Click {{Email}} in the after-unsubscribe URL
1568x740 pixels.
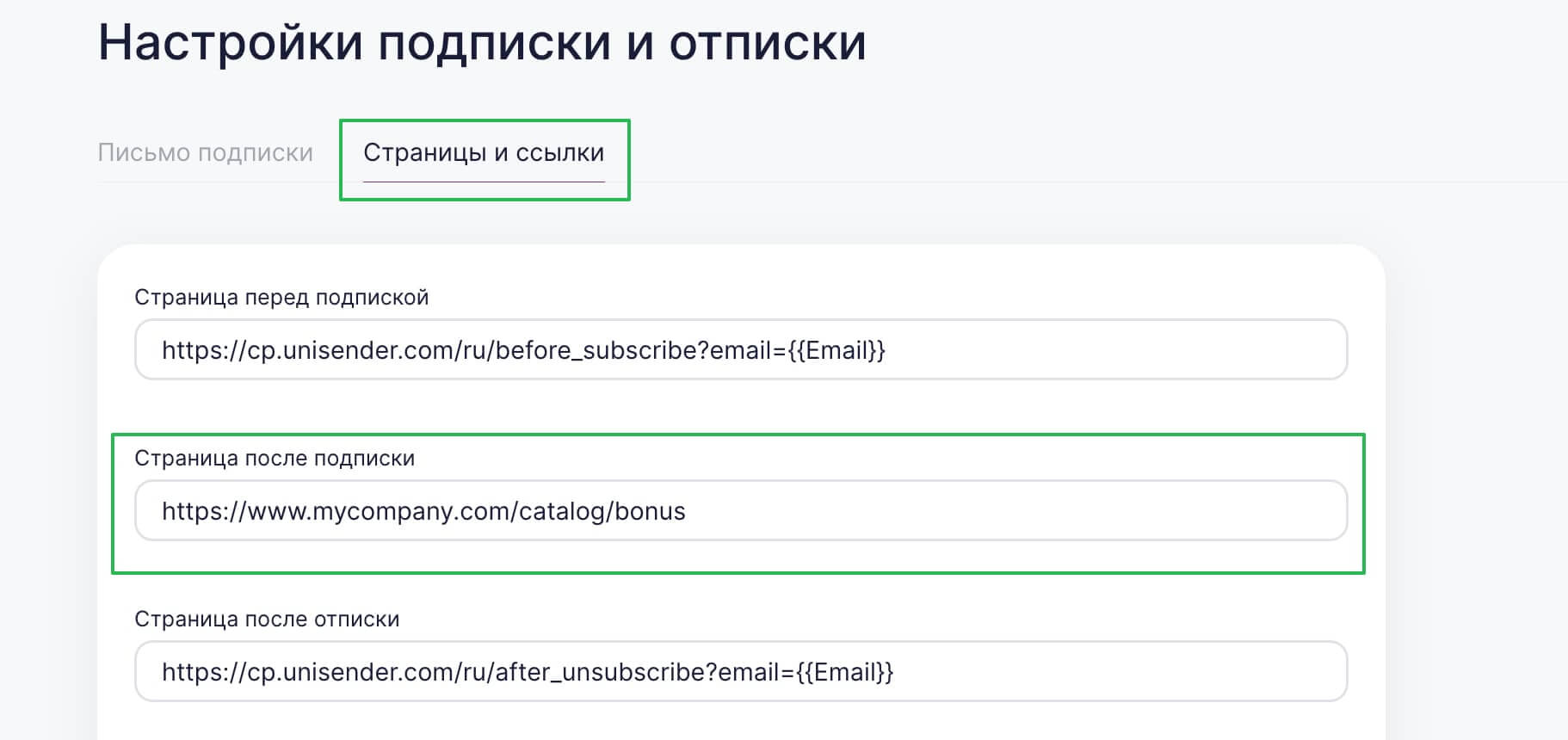point(845,673)
